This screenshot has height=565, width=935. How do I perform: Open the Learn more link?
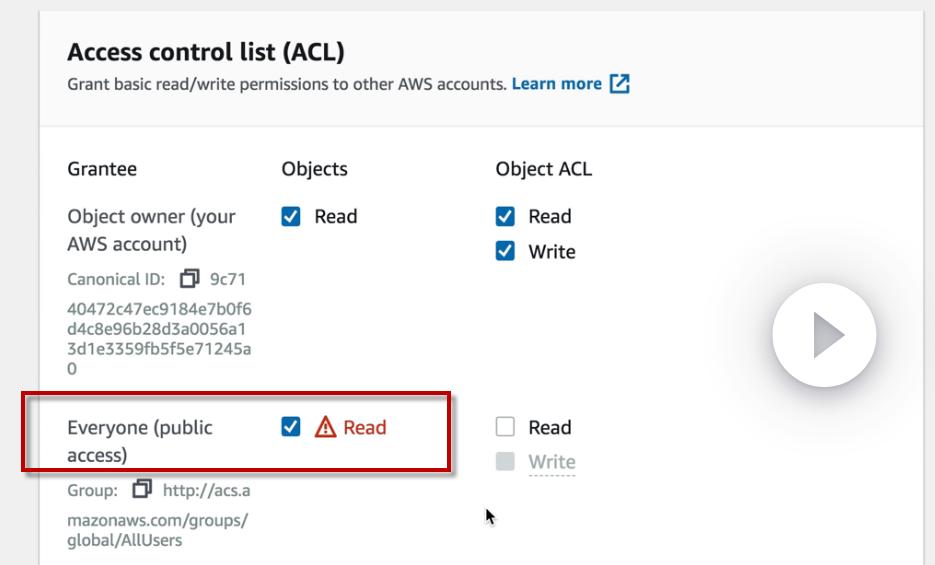(x=556, y=84)
